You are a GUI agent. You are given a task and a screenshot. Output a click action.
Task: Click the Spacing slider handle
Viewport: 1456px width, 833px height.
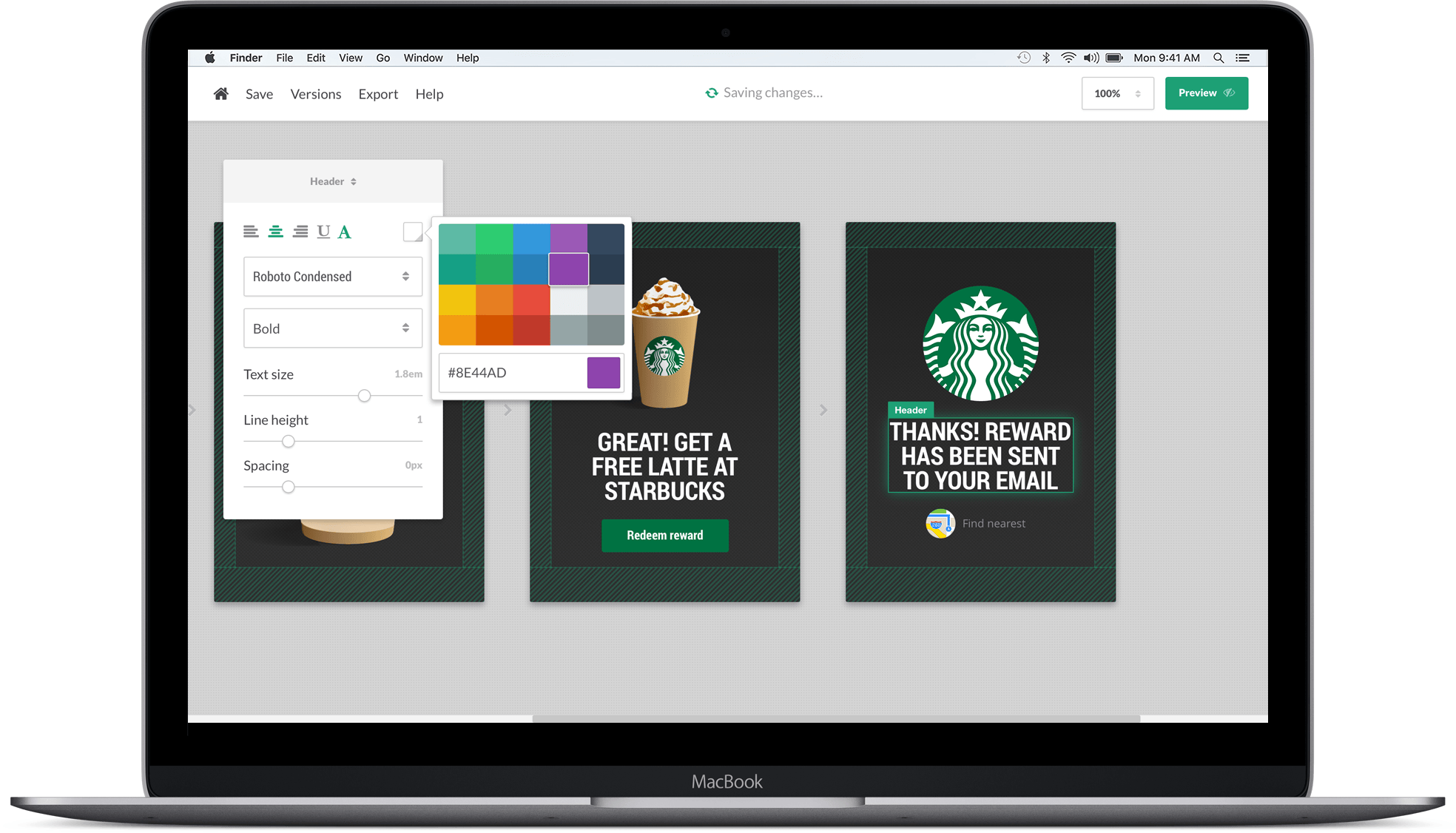pyautogui.click(x=289, y=487)
